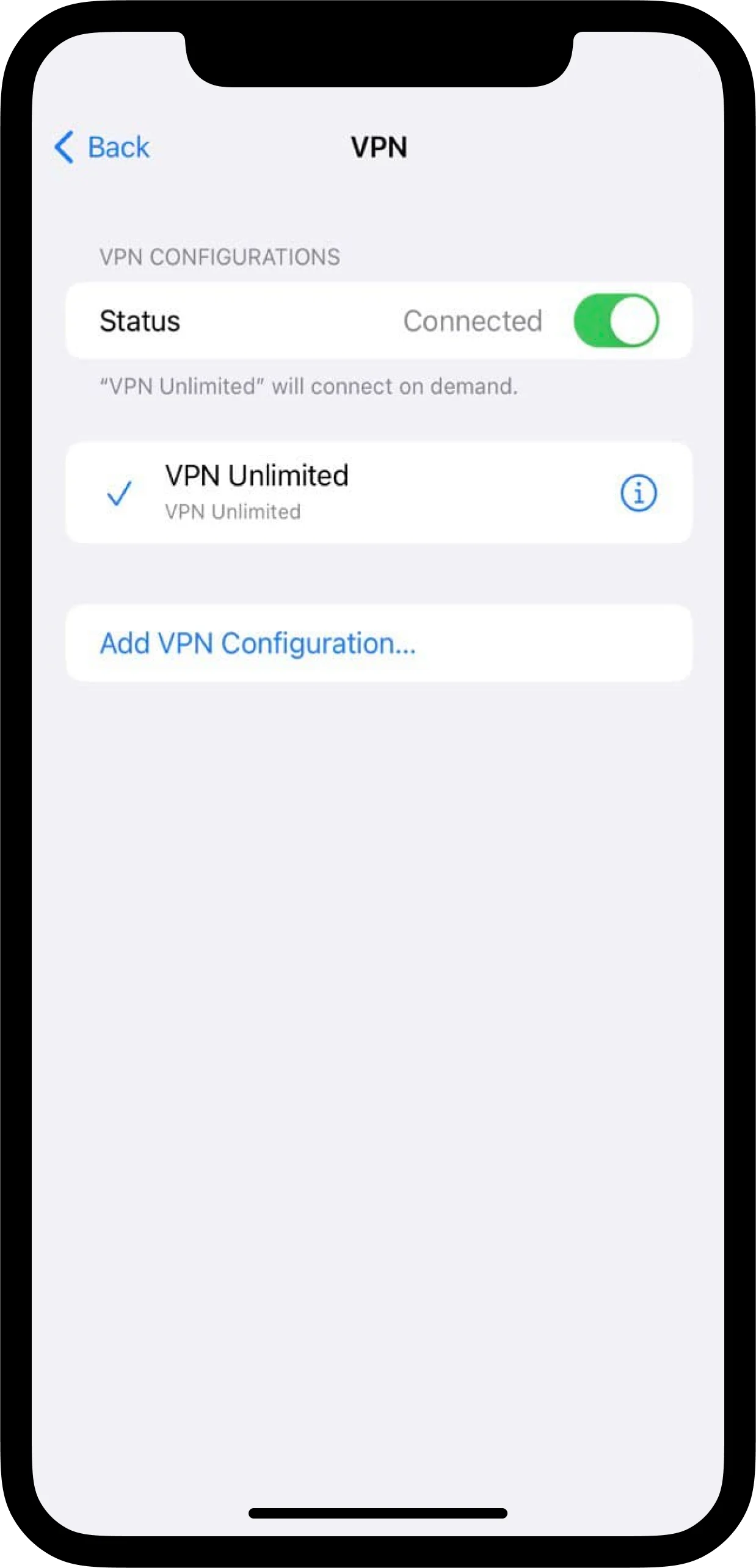This screenshot has height=1568, width=756.
Task: Tap the 'will connect on demand' footnote
Action: [309, 387]
